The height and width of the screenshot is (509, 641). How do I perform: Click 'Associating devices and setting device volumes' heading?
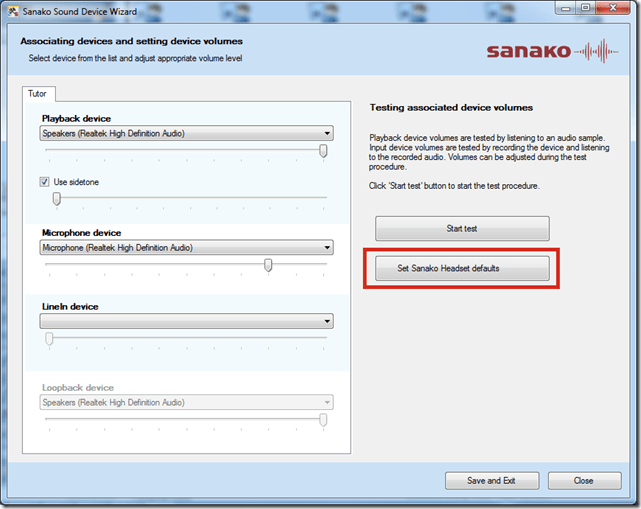pos(131,41)
